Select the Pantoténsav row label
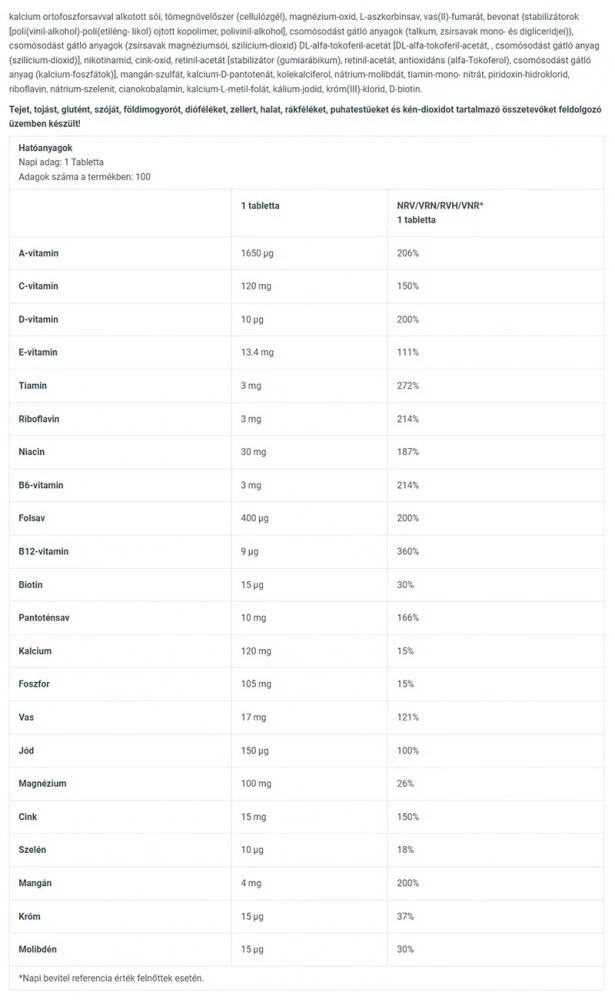 pyautogui.click(x=46, y=617)
